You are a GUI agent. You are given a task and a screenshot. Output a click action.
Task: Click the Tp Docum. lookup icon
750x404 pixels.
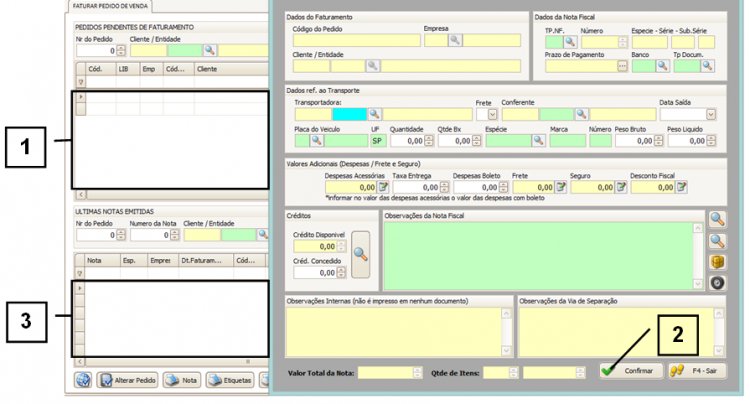pos(706,66)
